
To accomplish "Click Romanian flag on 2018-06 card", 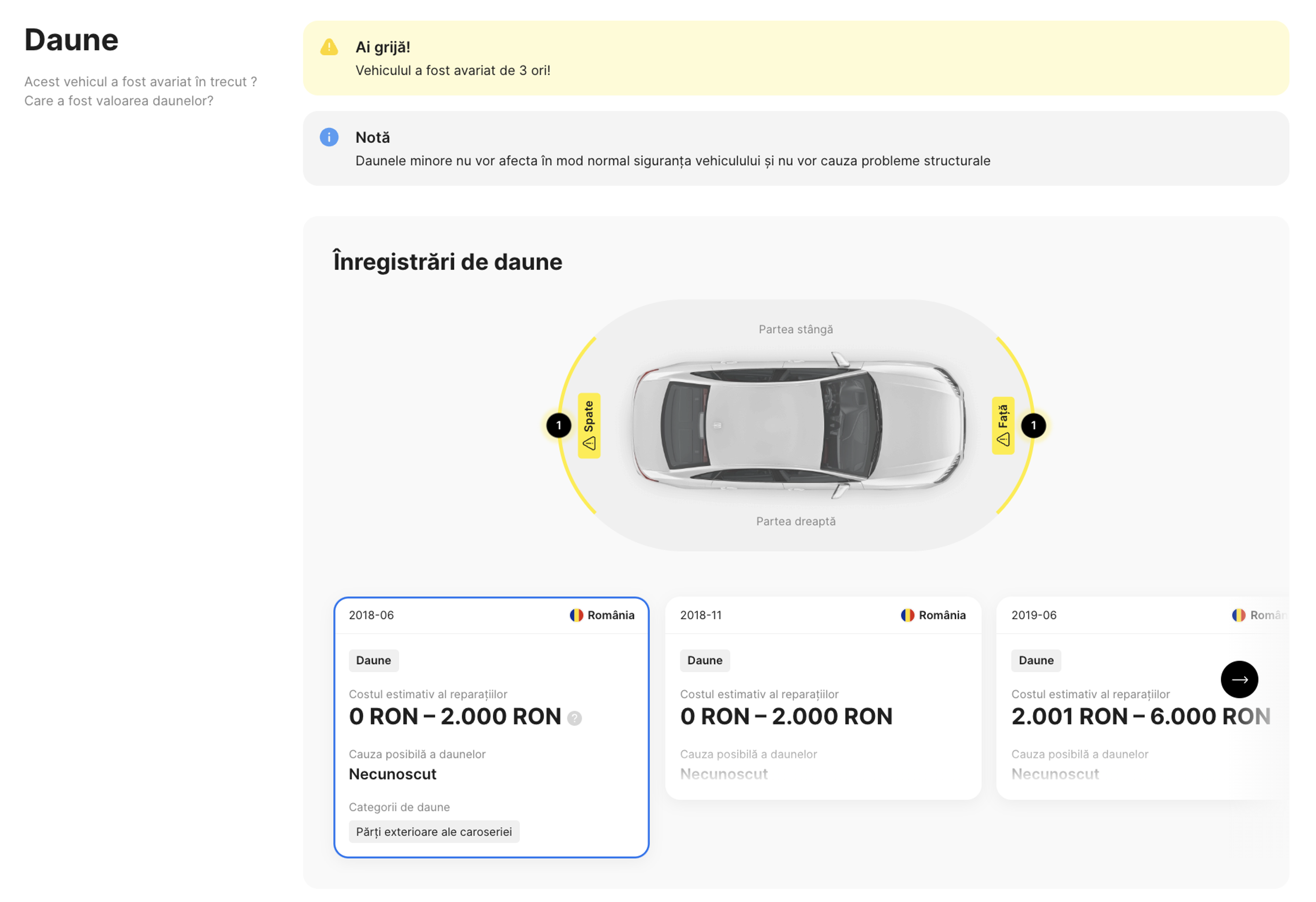I will pos(576,615).
